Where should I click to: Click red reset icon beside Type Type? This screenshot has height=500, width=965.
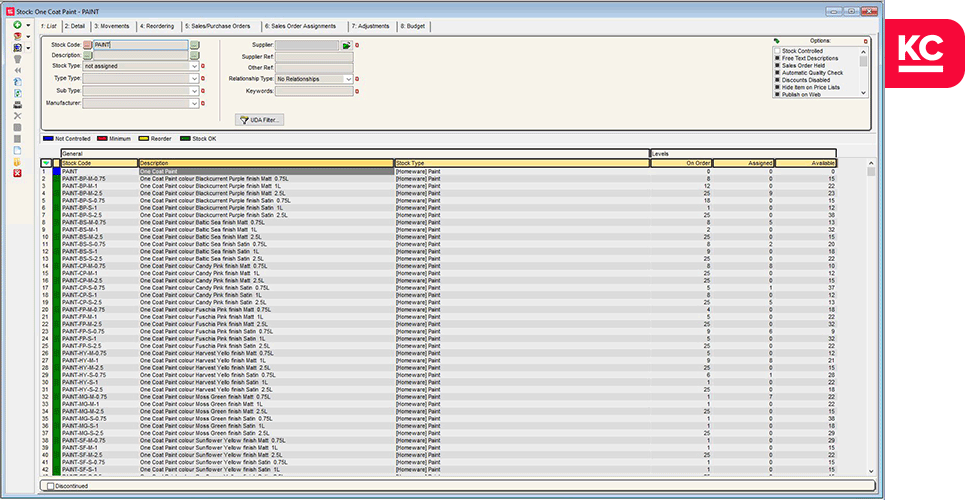click(x=203, y=79)
